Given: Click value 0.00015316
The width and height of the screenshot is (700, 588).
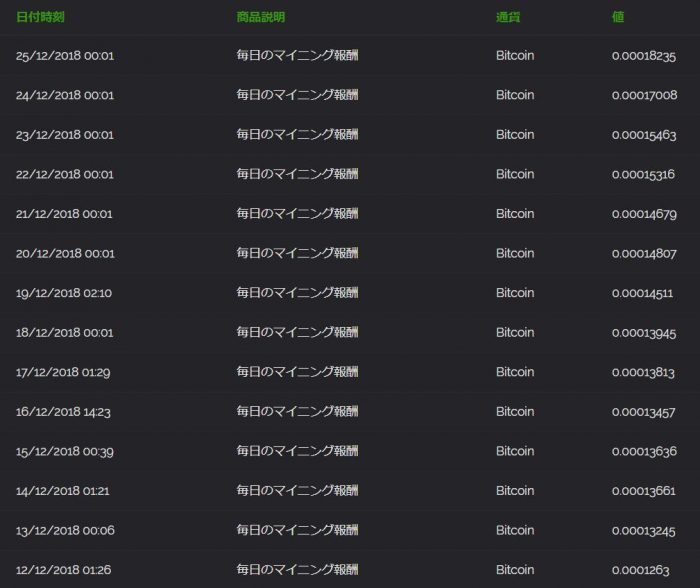Looking at the screenshot, I should 643,174.
